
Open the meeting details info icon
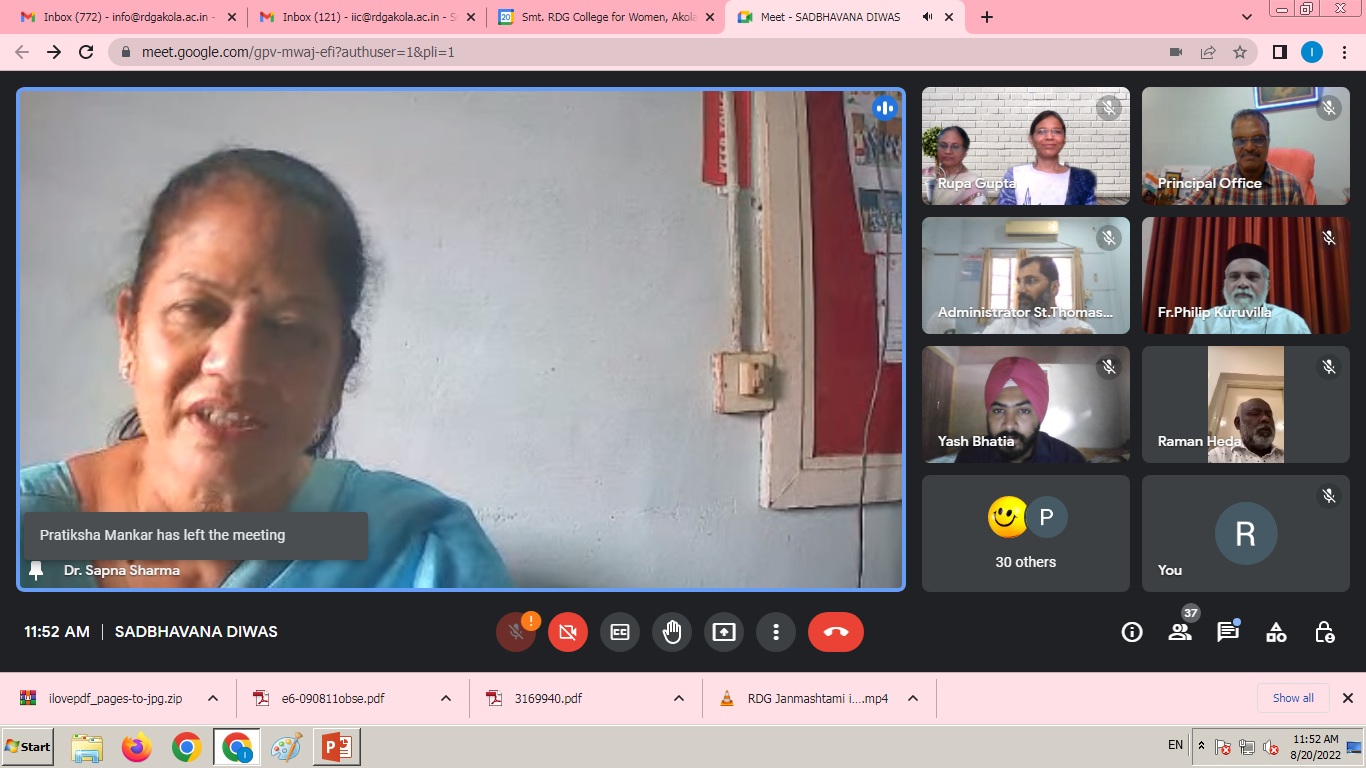pos(1132,632)
